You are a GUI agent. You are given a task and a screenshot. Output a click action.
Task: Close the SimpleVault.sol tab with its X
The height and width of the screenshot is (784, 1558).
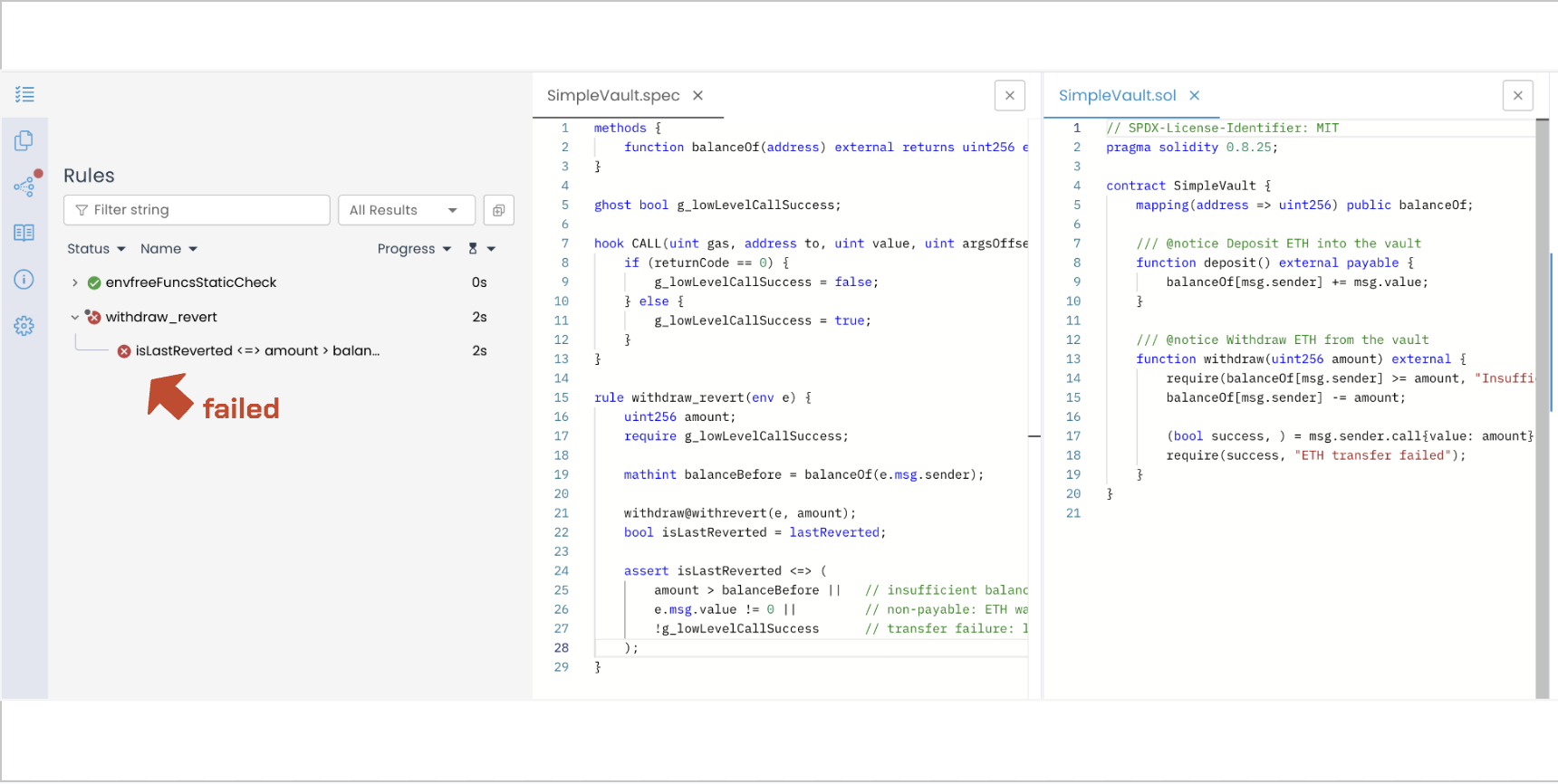click(x=1194, y=96)
